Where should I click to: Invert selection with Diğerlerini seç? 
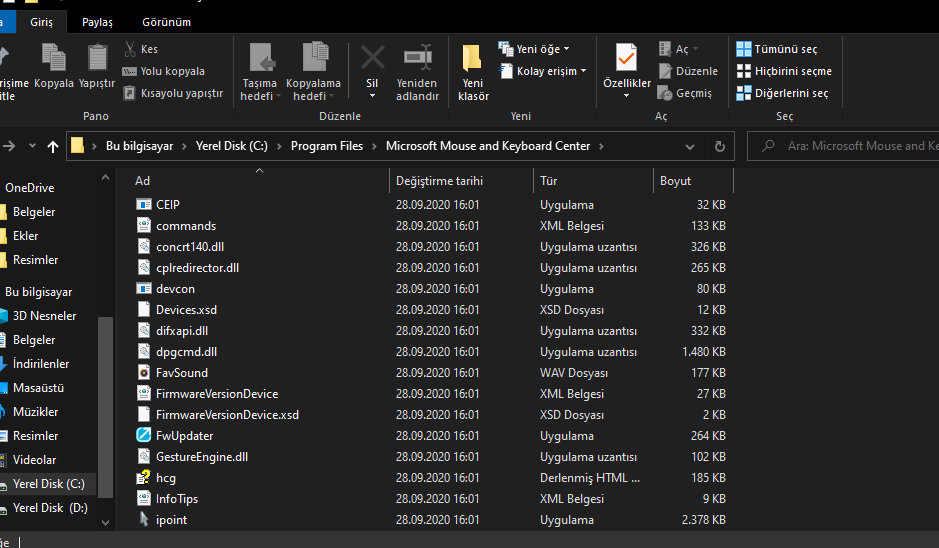[x=781, y=93]
